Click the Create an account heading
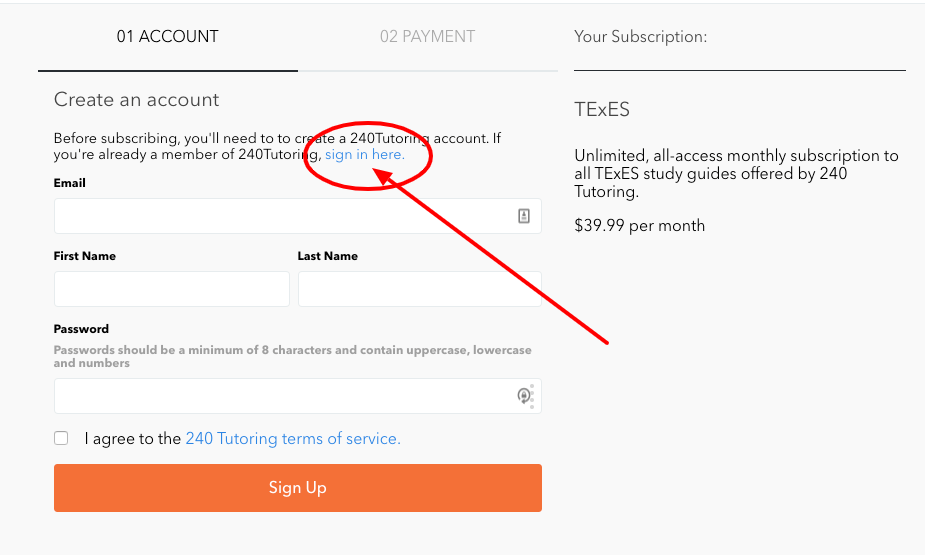The height and width of the screenshot is (555, 925). [x=136, y=100]
